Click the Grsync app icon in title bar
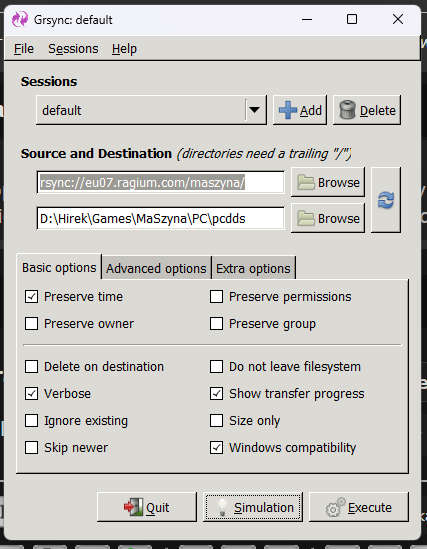This screenshot has height=549, width=427. [20, 19]
